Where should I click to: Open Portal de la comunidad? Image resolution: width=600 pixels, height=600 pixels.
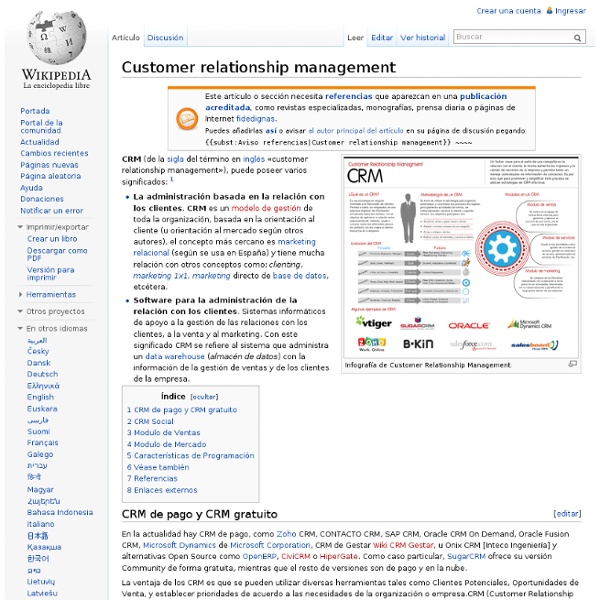tap(41, 127)
